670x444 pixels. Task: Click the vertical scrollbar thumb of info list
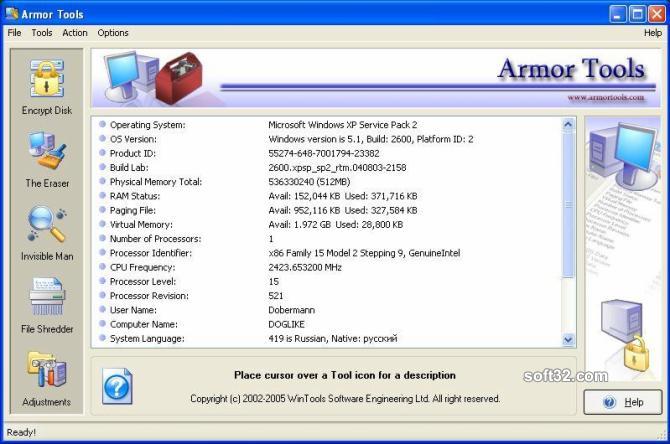[x=568, y=205]
